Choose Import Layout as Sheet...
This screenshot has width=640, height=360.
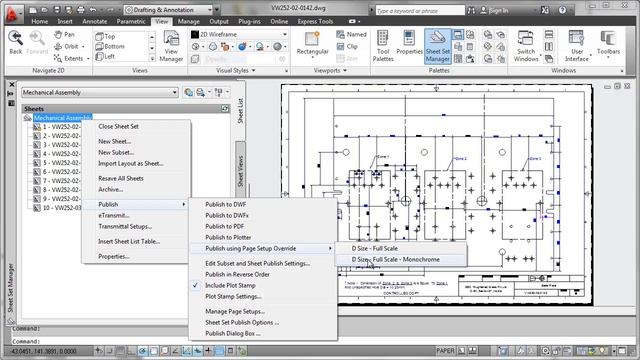coord(131,163)
